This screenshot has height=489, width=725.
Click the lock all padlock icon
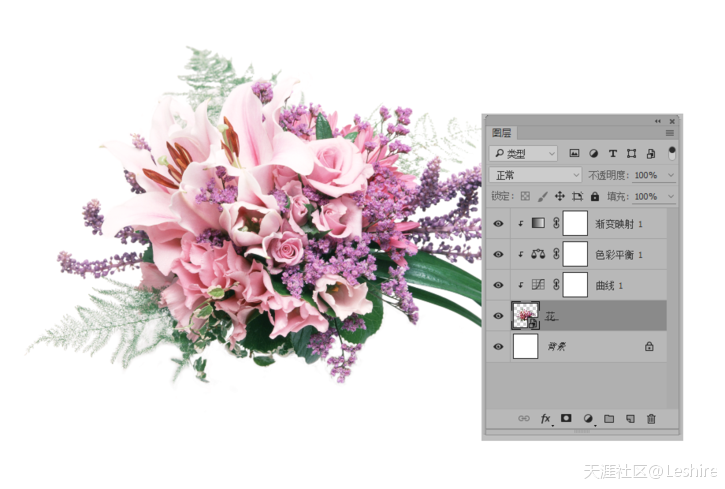595,196
